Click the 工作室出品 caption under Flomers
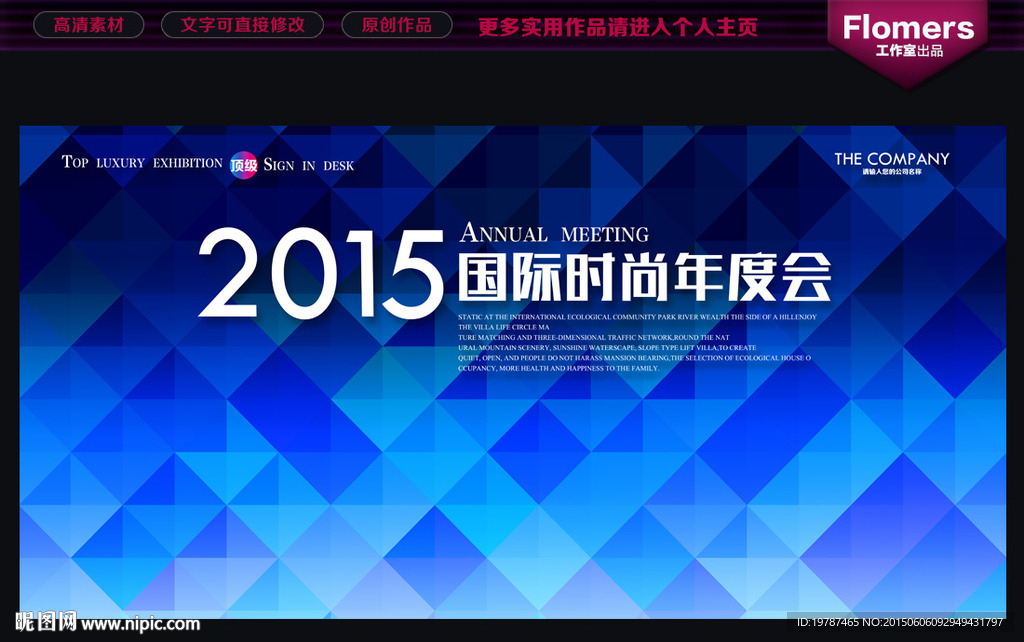 [x=909, y=51]
